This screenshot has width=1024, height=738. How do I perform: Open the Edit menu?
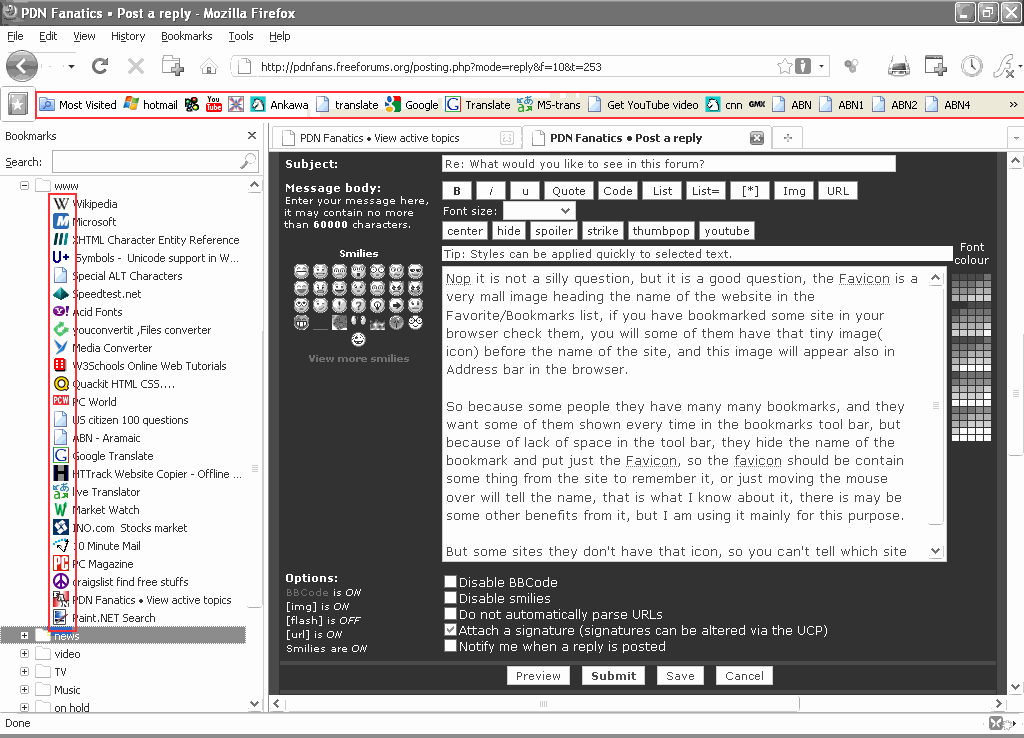click(48, 36)
